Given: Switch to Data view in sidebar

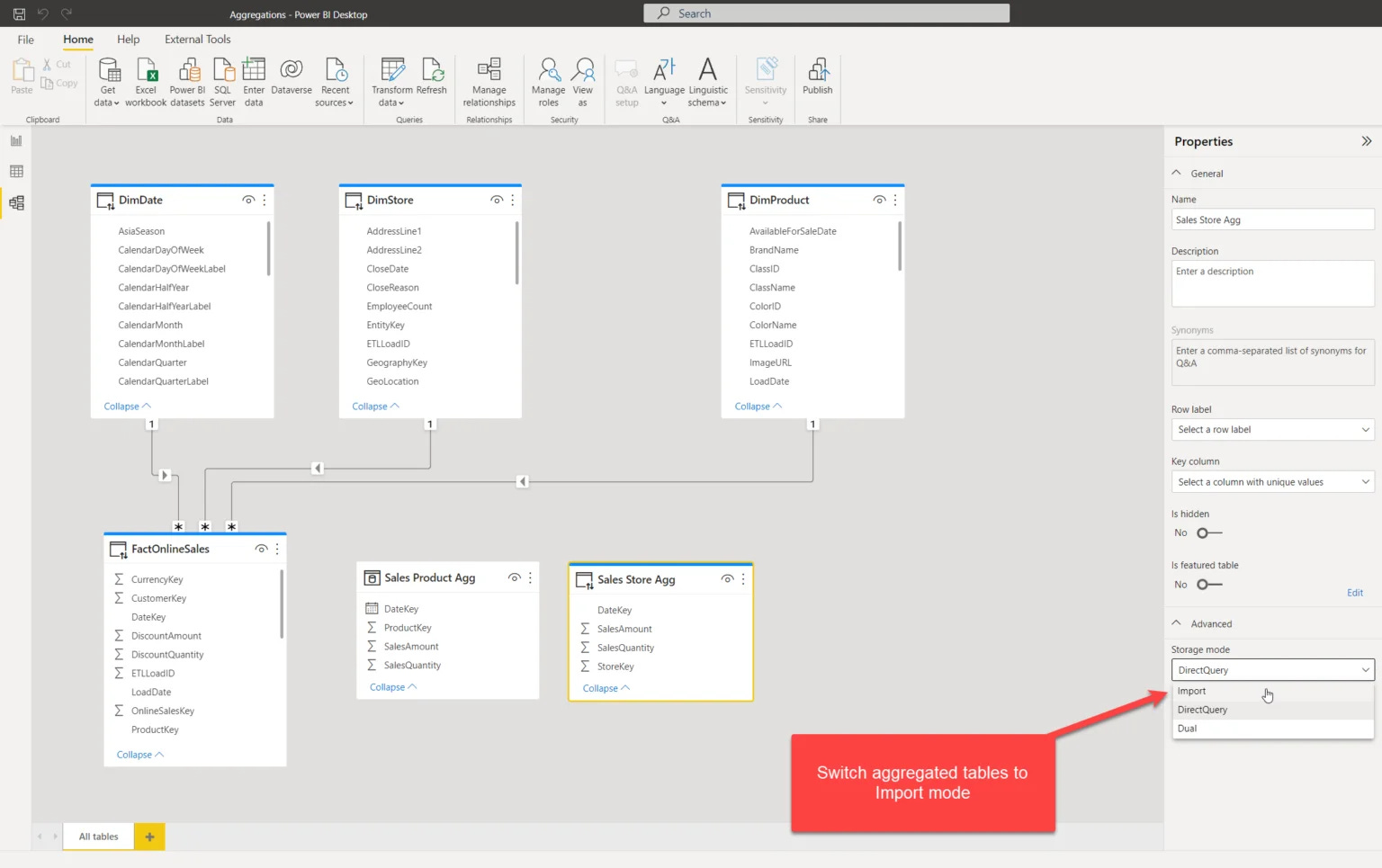Looking at the screenshot, I should click(16, 171).
